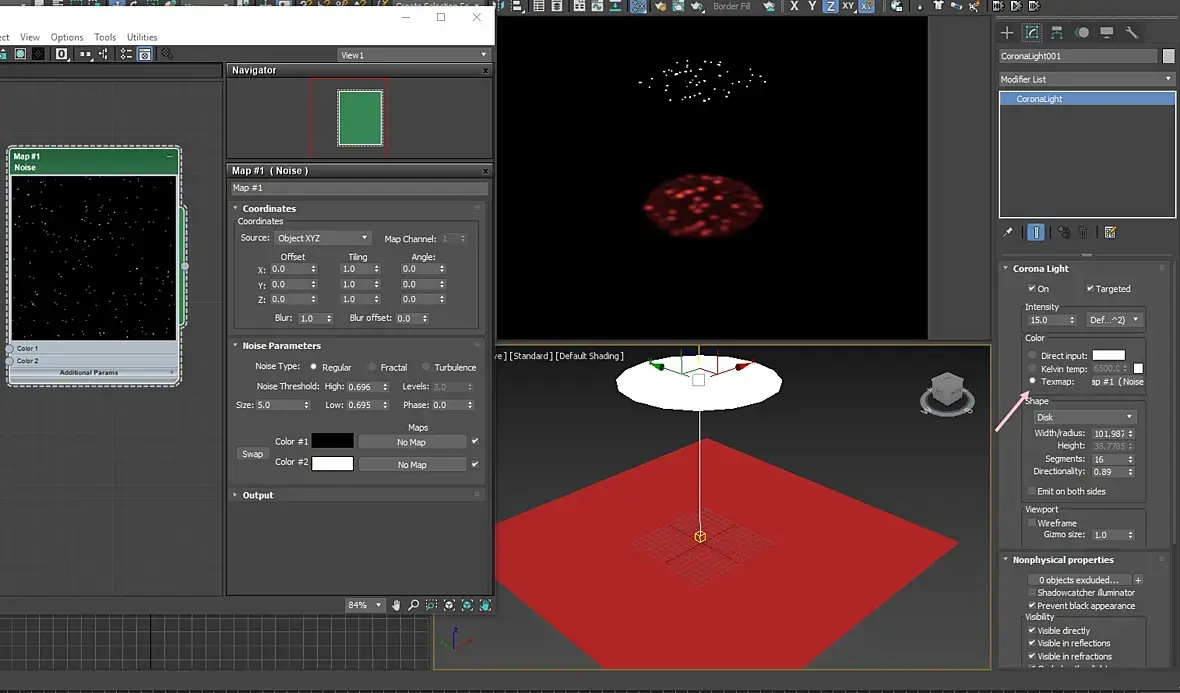This screenshot has width=1180, height=693.
Task: Toggle the Targeted checkbox
Action: (x=1090, y=288)
